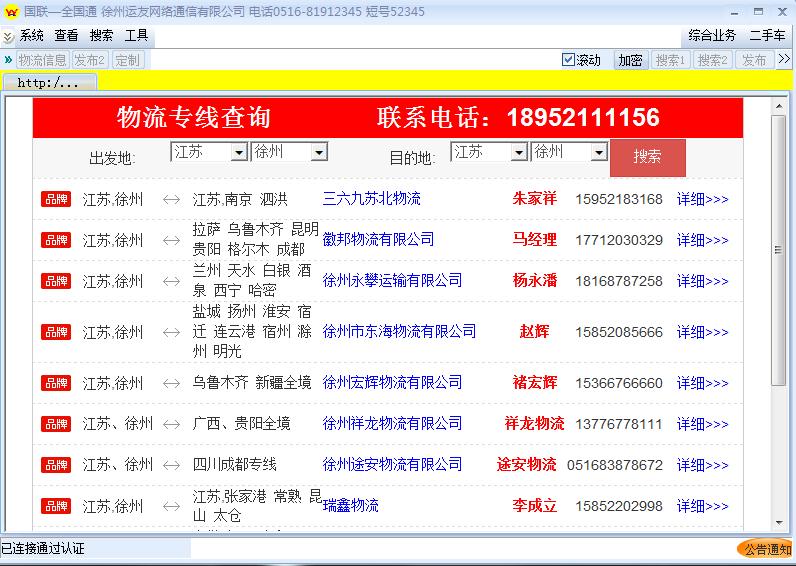Open 徐州宏辉物流有限公司 company link
The width and height of the screenshot is (796, 566).
392,382
